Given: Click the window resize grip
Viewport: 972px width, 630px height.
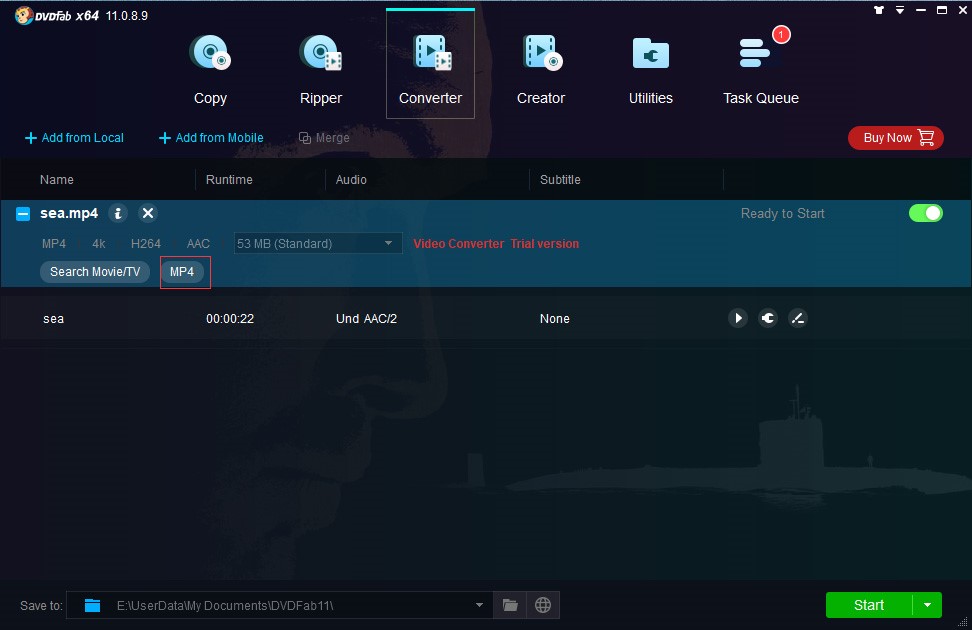Looking at the screenshot, I should tap(963, 621).
